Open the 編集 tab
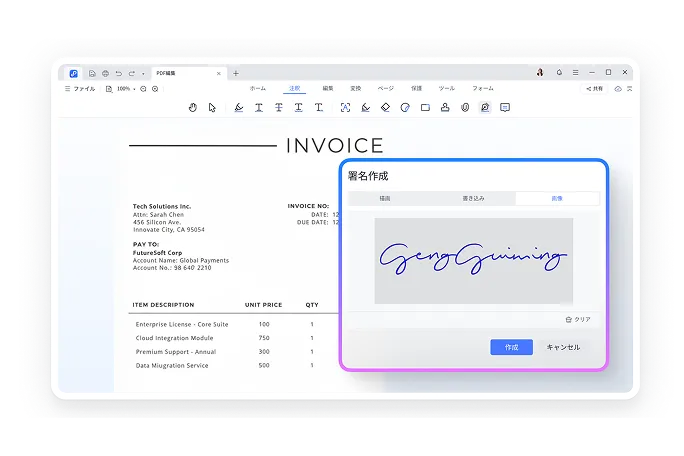The height and width of the screenshot is (456, 684). click(328, 88)
